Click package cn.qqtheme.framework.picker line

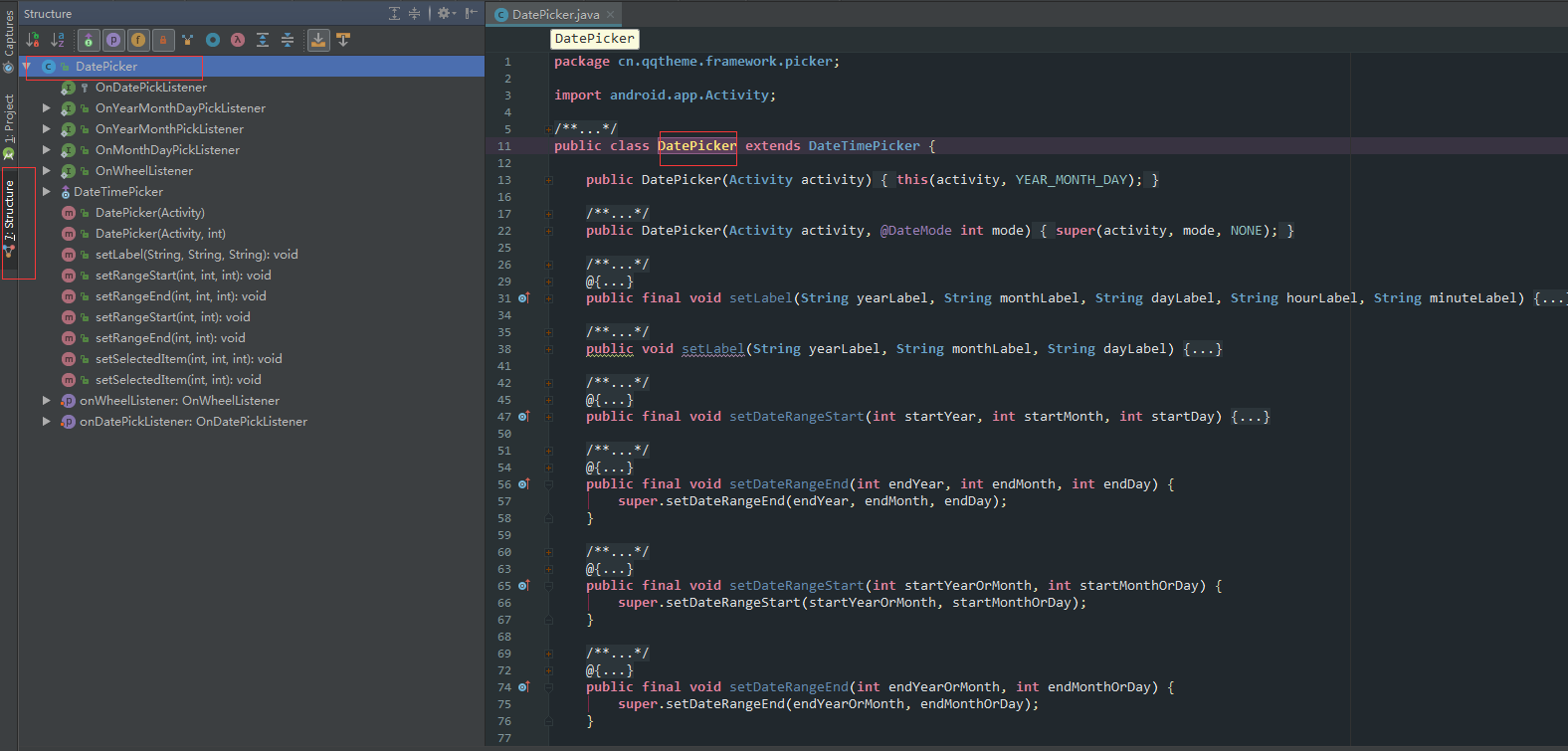(x=696, y=62)
